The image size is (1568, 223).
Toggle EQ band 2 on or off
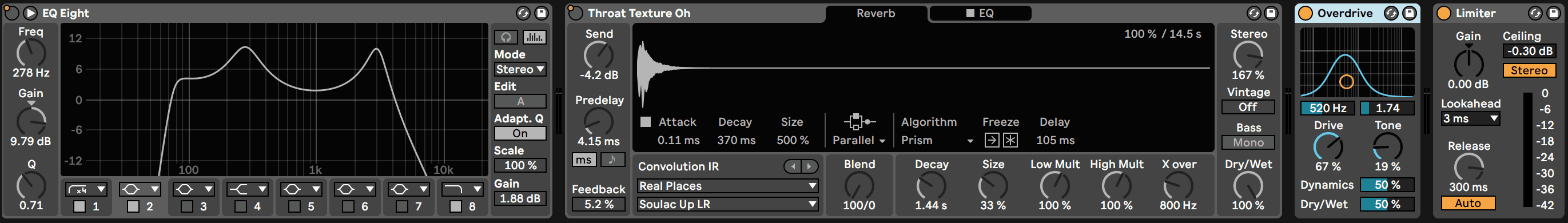coord(133,206)
